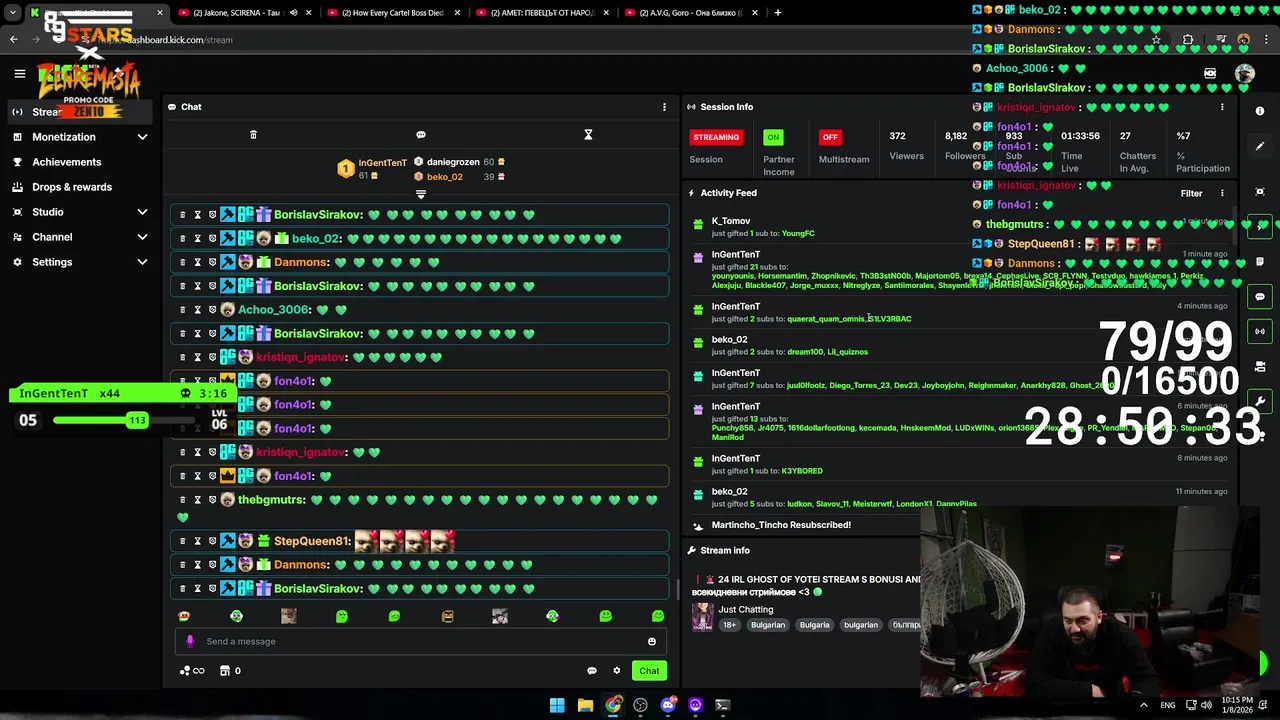Click the Just Chatting category link
The width and height of the screenshot is (1280, 720).
pos(745,609)
